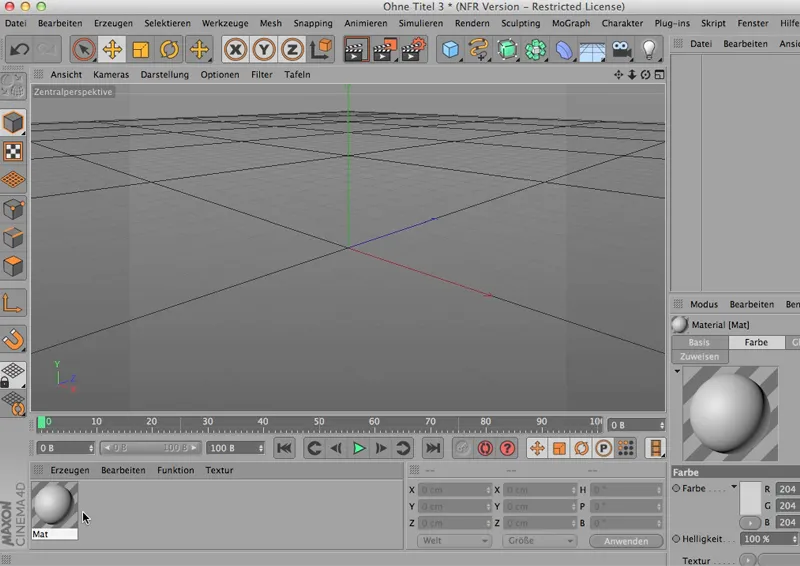Open material manager Erzeugen menu
The height and width of the screenshot is (566, 800).
[69, 470]
